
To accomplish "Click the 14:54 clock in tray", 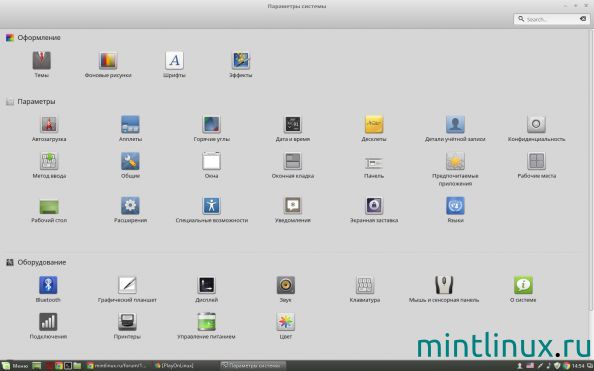I will coord(578,366).
